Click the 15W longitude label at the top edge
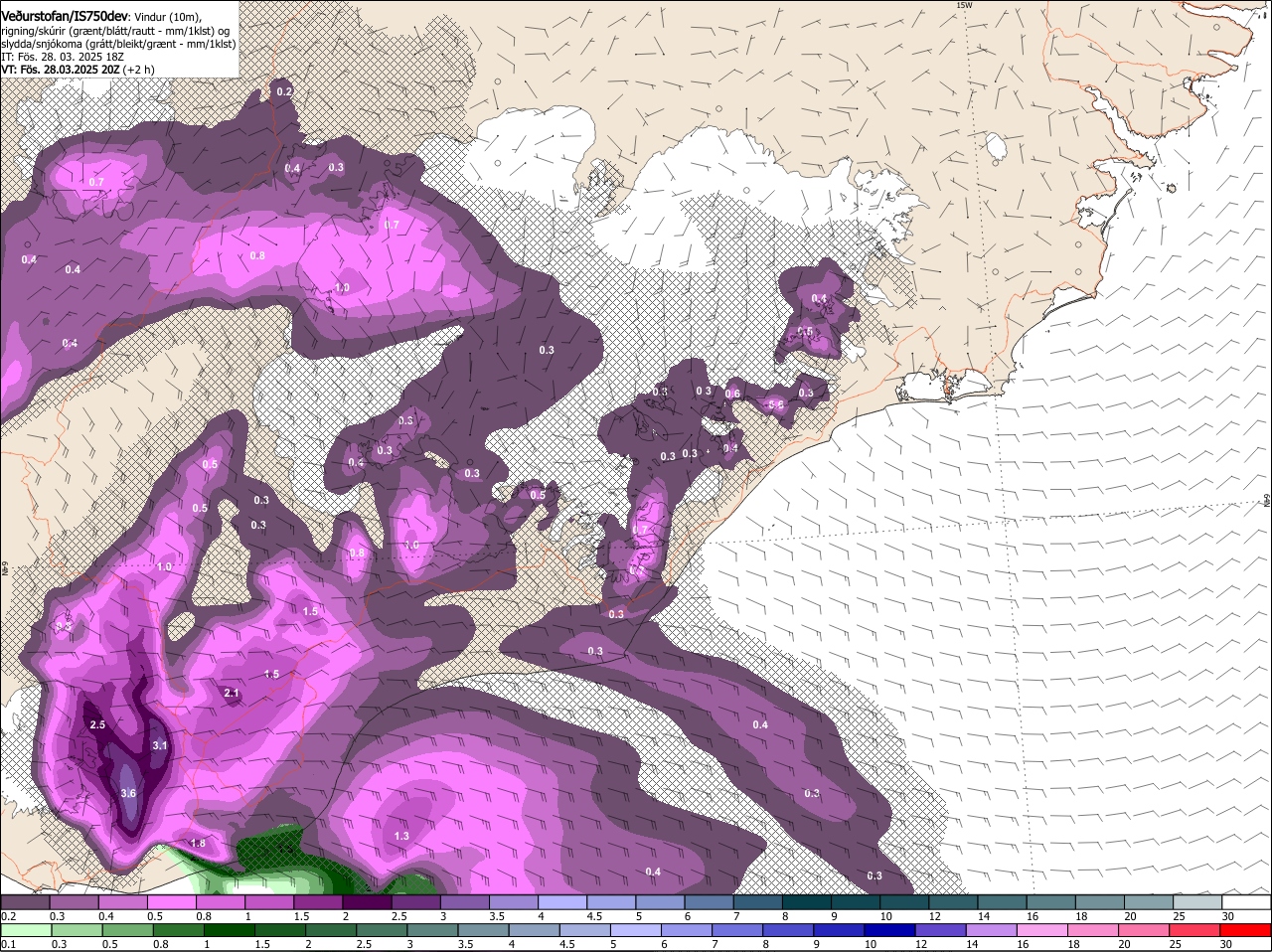This screenshot has width=1272, height=952. pyautogui.click(x=963, y=5)
